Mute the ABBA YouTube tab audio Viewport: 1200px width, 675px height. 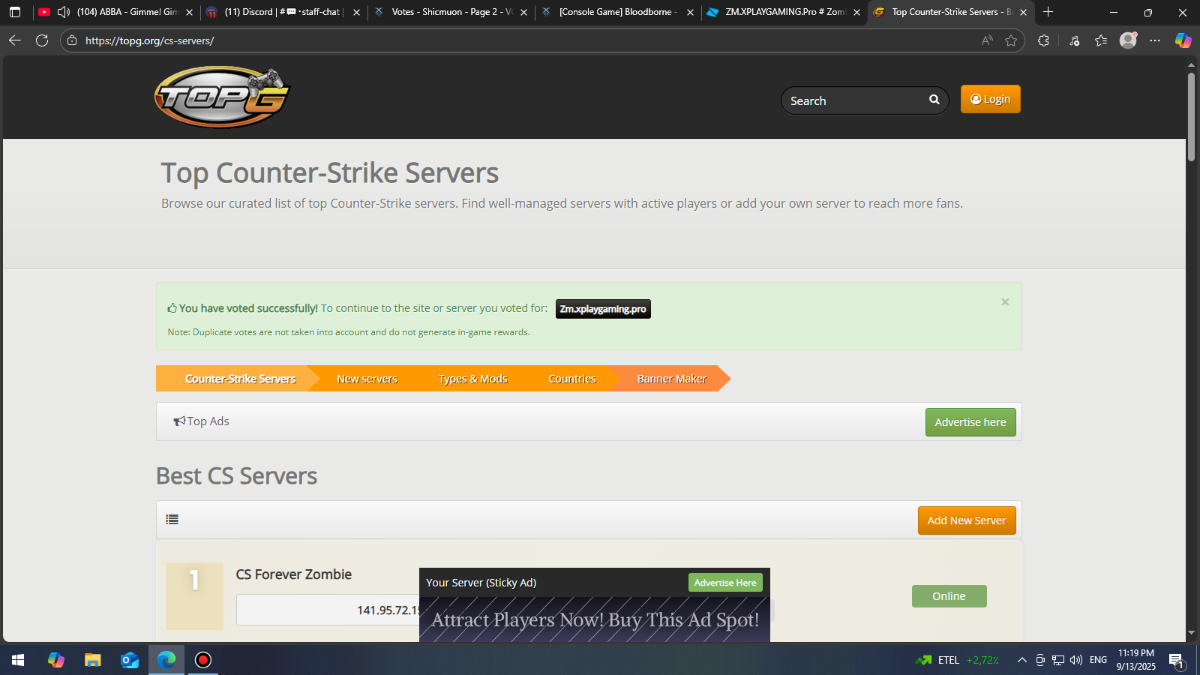click(63, 12)
